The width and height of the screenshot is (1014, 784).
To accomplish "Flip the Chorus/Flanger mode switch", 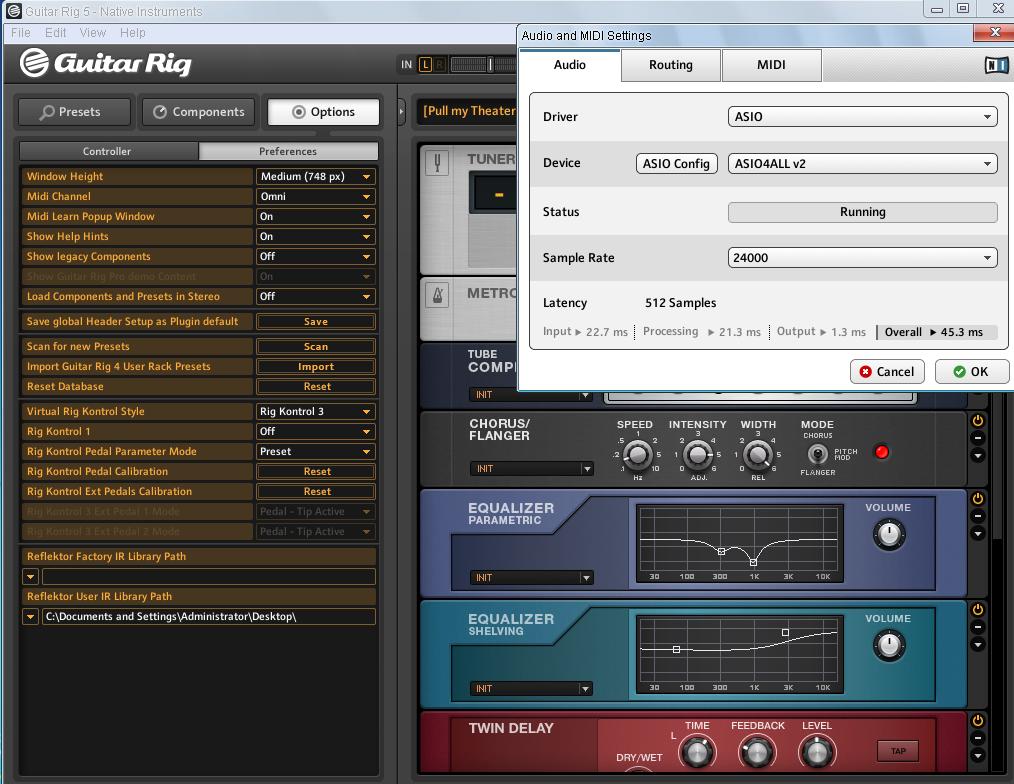I will tap(817, 453).
